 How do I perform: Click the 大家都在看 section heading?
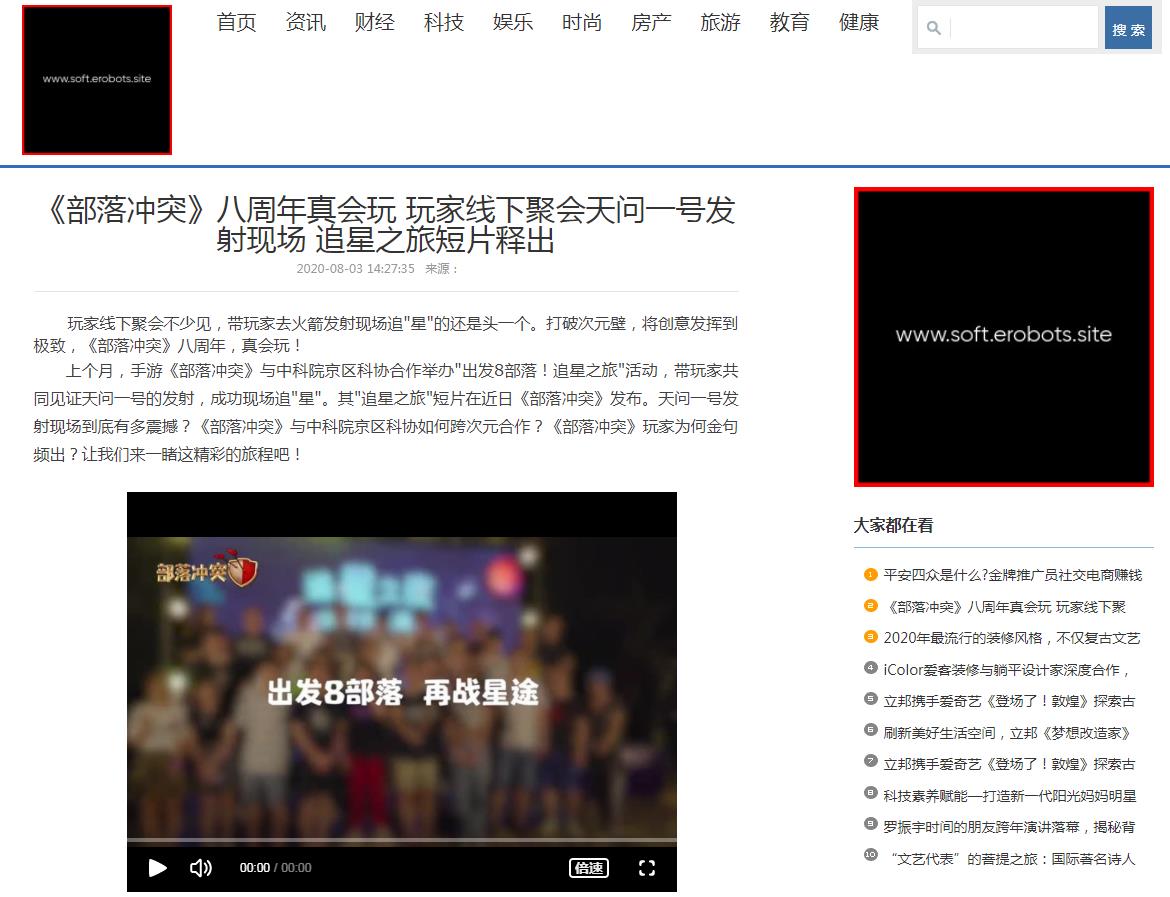tap(893, 525)
